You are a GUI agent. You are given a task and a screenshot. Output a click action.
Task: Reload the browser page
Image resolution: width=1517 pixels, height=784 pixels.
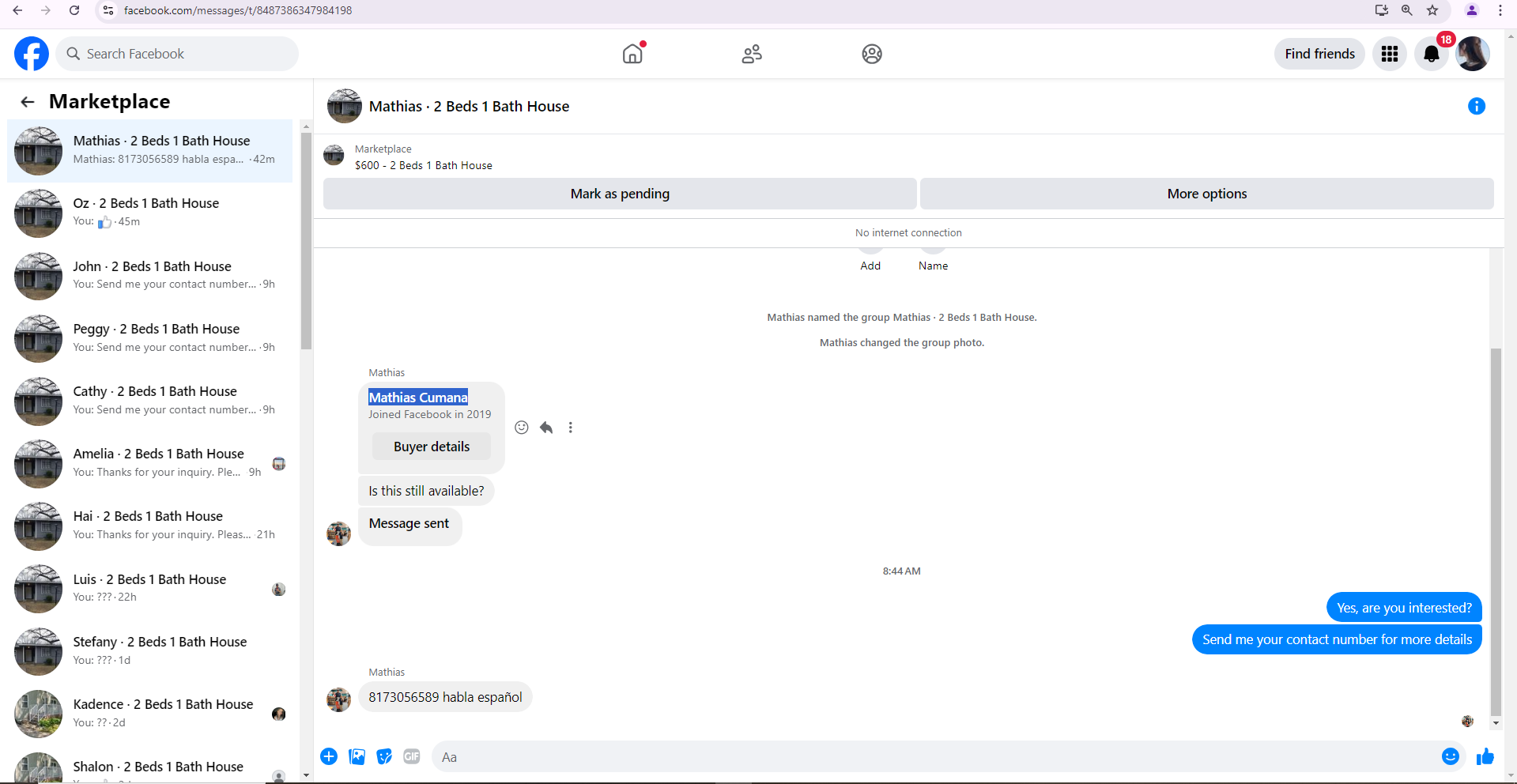tap(74, 10)
